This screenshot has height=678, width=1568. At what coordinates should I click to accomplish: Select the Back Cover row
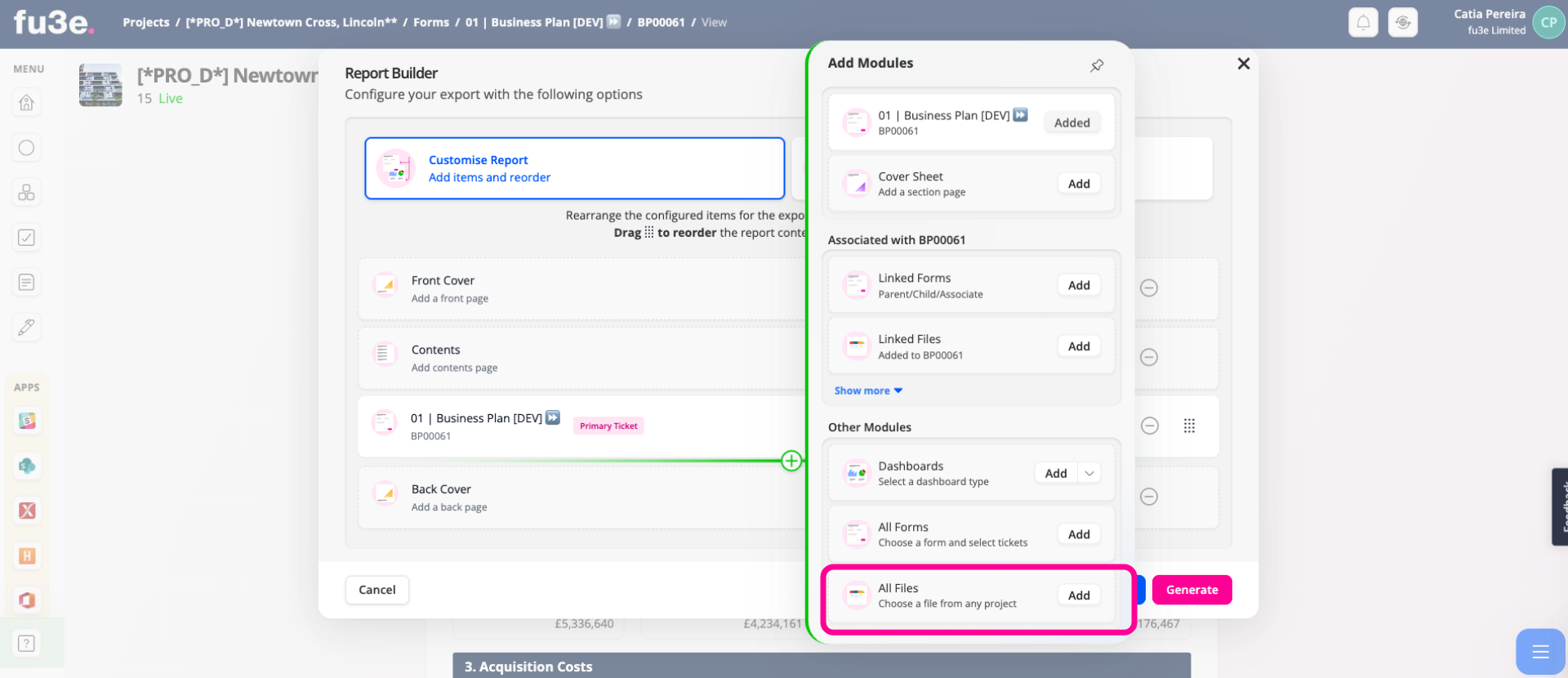[581, 498]
